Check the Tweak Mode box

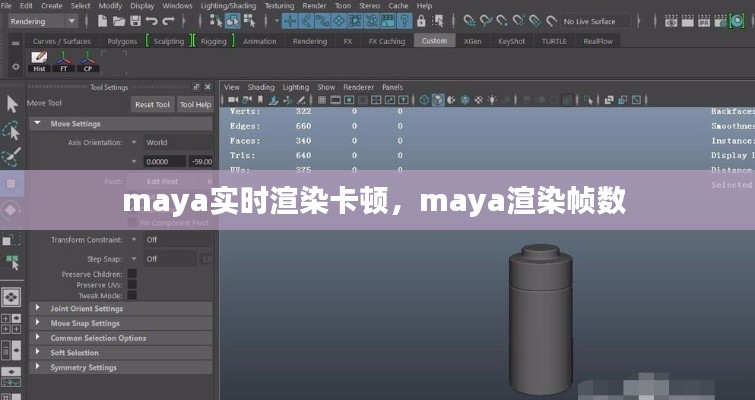tap(132, 296)
